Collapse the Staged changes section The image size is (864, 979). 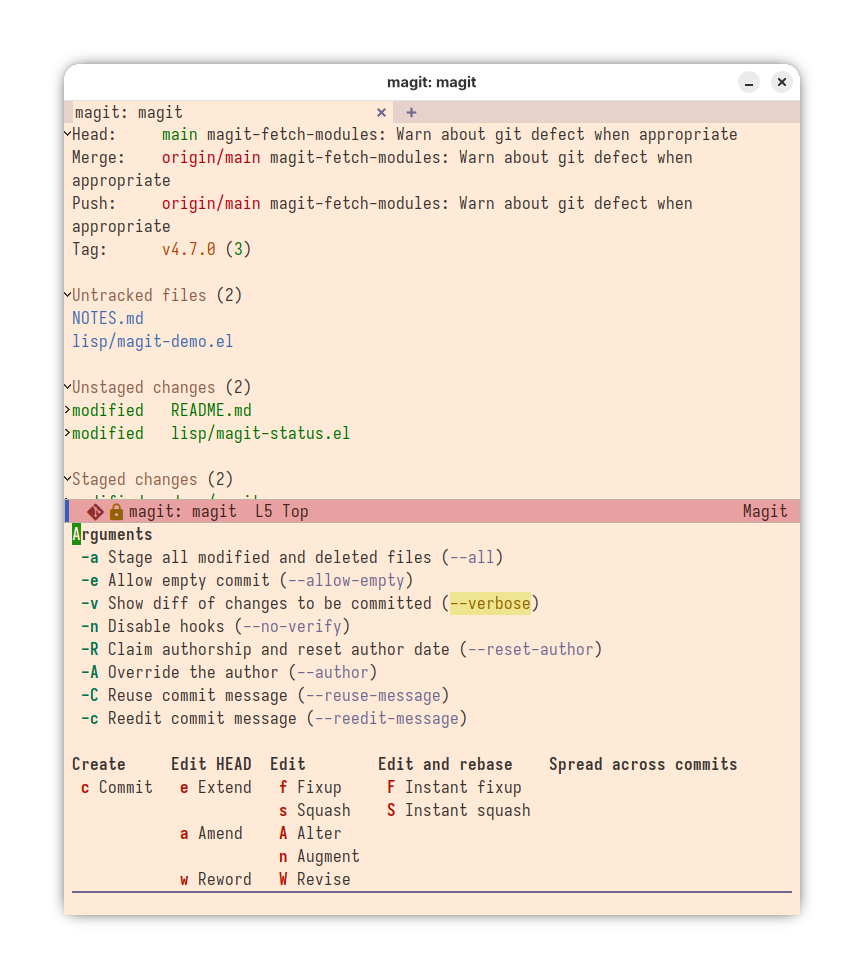(x=67, y=479)
